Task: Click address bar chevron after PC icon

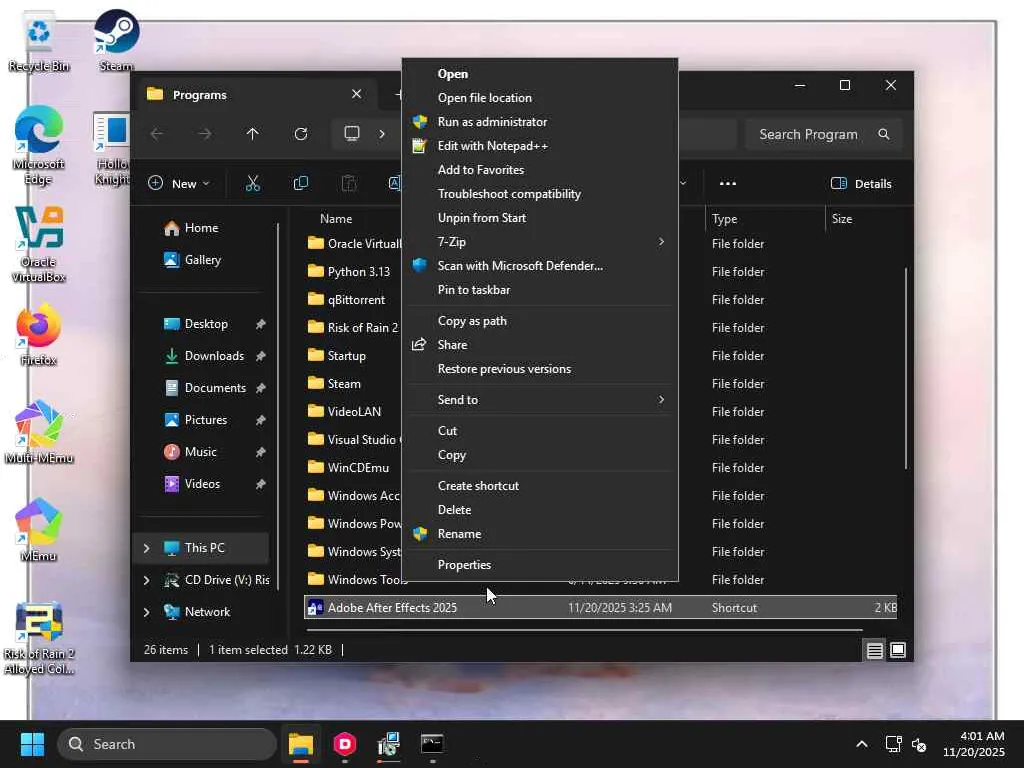Action: pyautogui.click(x=382, y=134)
